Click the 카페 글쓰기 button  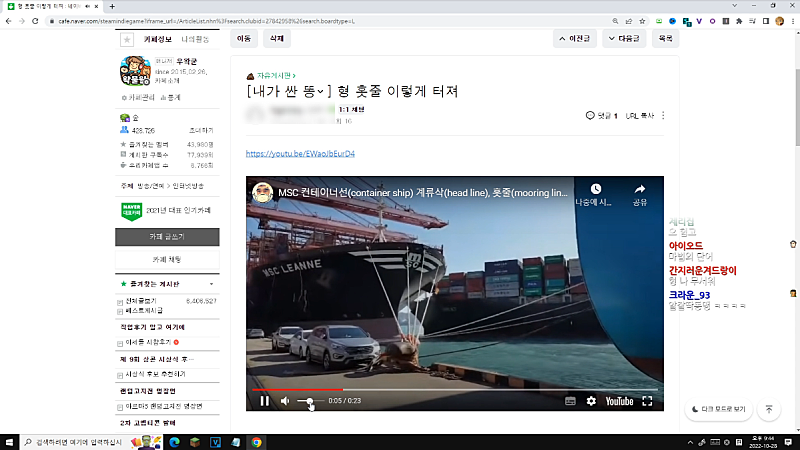coord(167,237)
